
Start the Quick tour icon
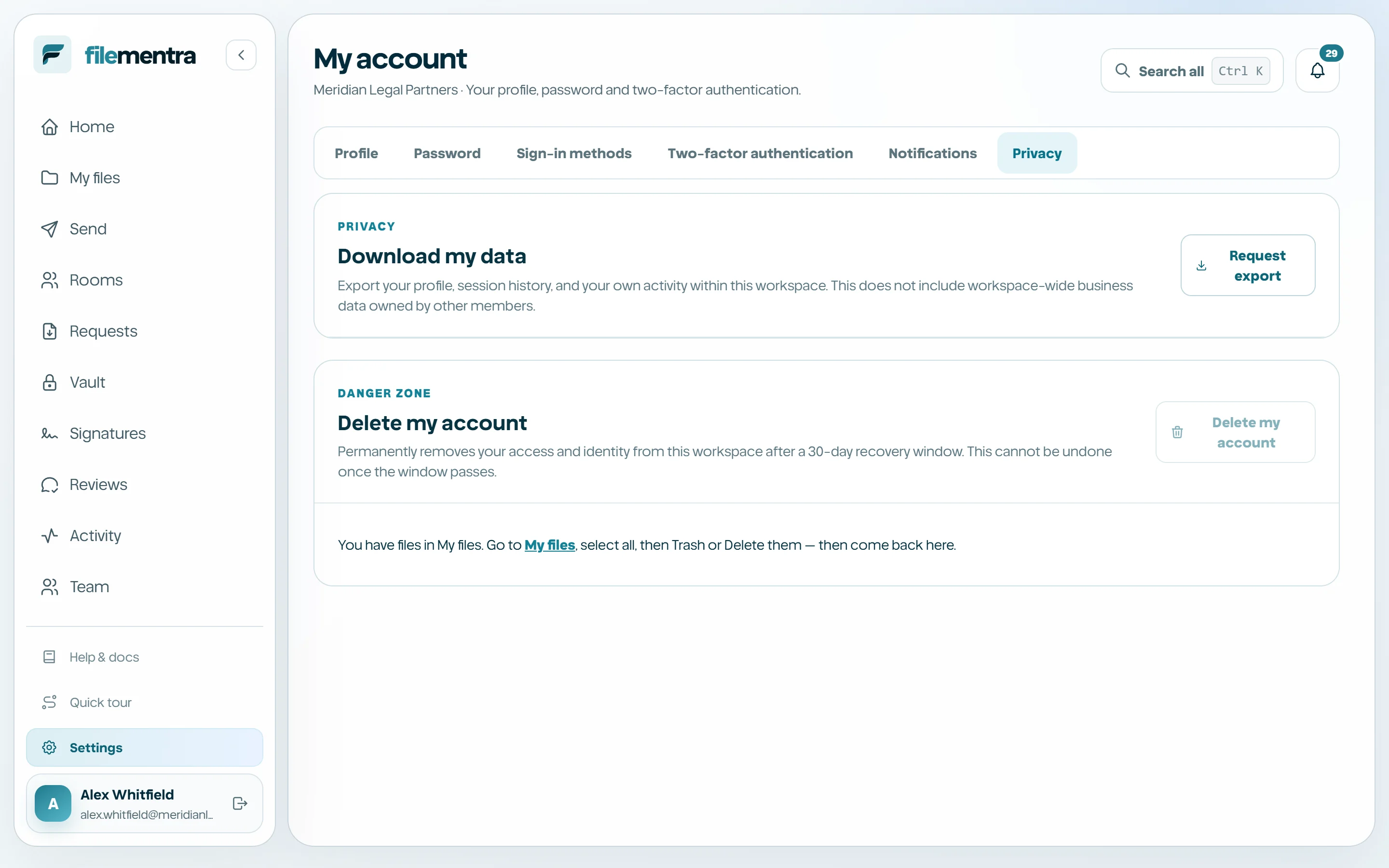click(x=49, y=702)
